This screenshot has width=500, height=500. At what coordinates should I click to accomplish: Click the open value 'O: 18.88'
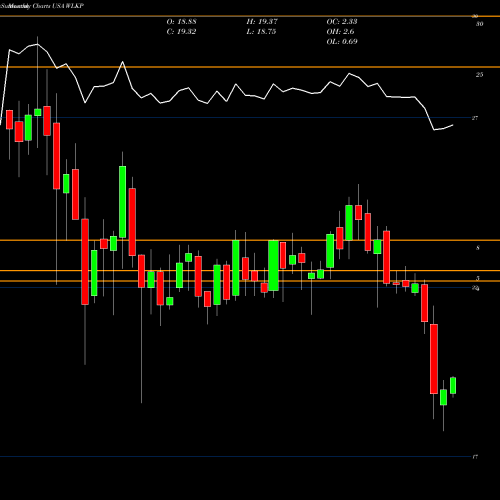[x=181, y=22]
